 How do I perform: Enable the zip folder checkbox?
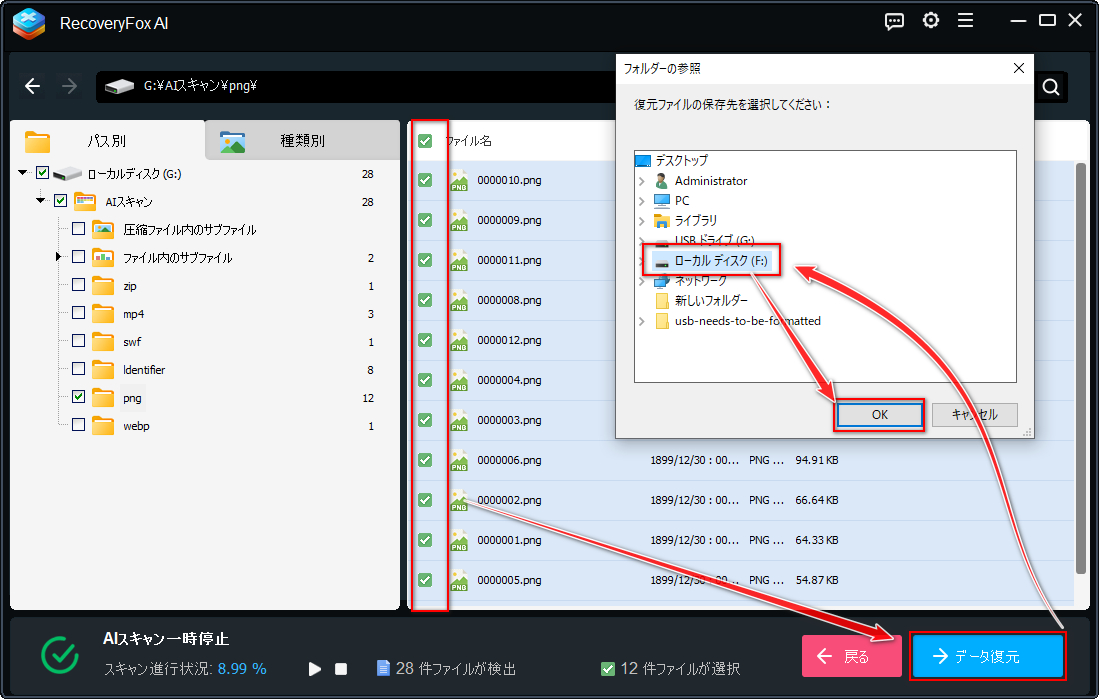[77, 285]
